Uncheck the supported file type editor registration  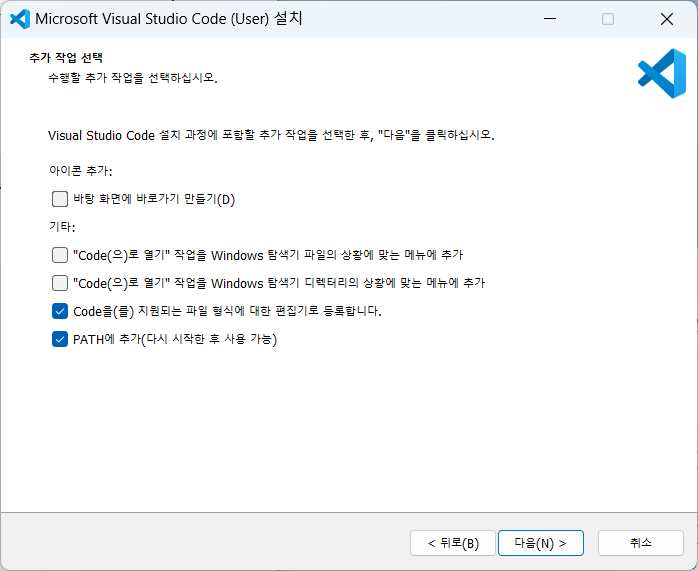(x=60, y=311)
